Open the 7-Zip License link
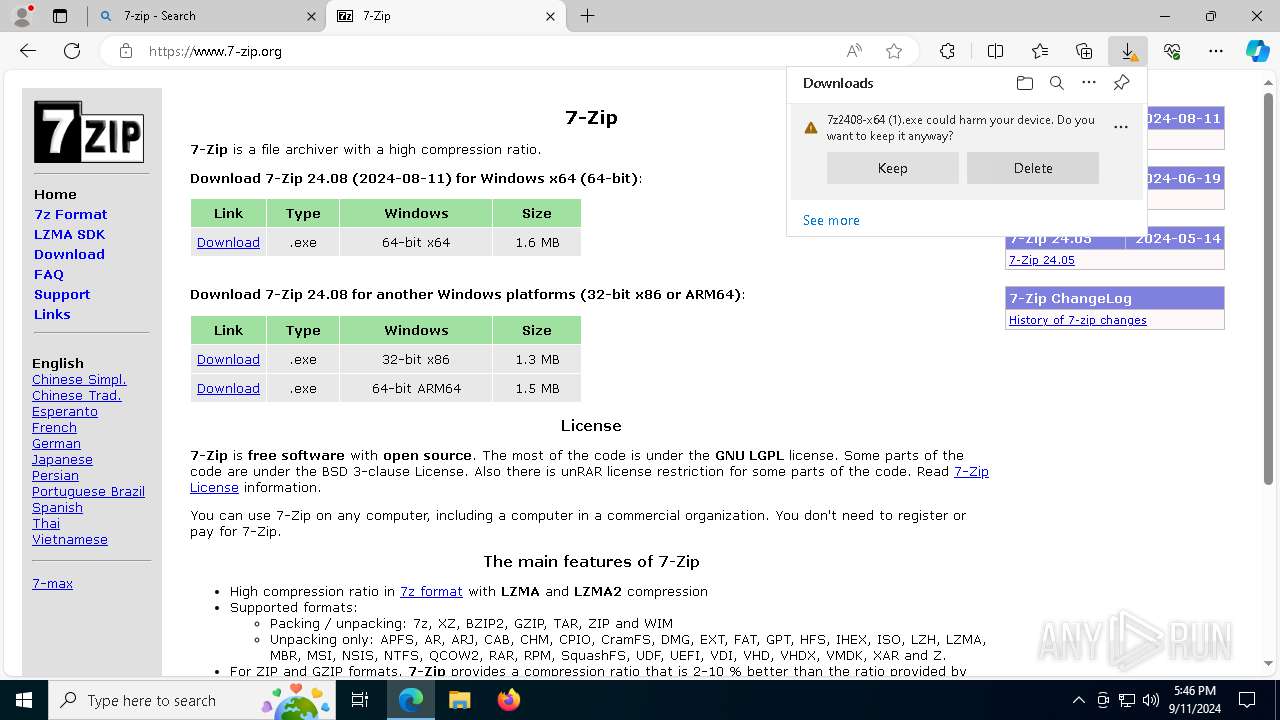This screenshot has width=1280, height=720. (x=971, y=471)
